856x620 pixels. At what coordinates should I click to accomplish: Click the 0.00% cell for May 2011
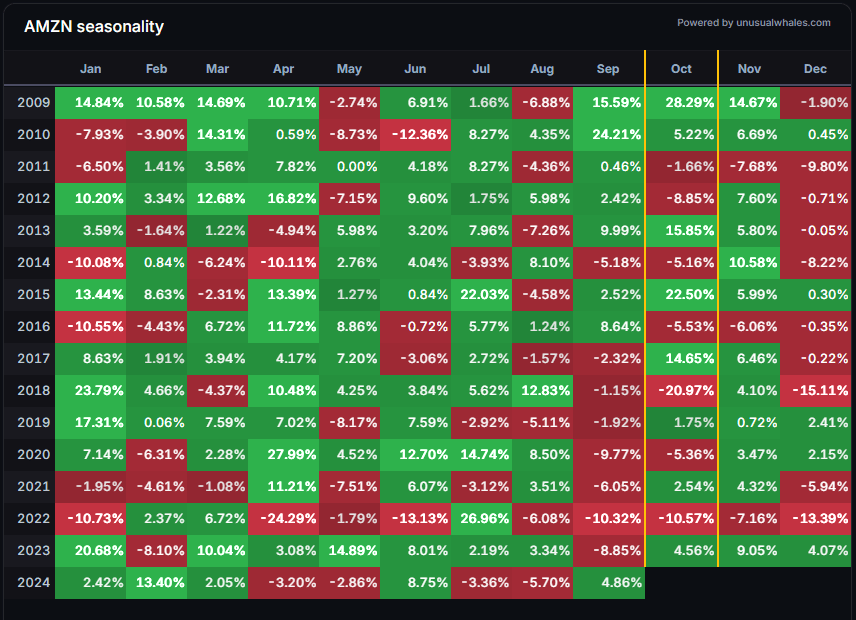pyautogui.click(x=349, y=167)
